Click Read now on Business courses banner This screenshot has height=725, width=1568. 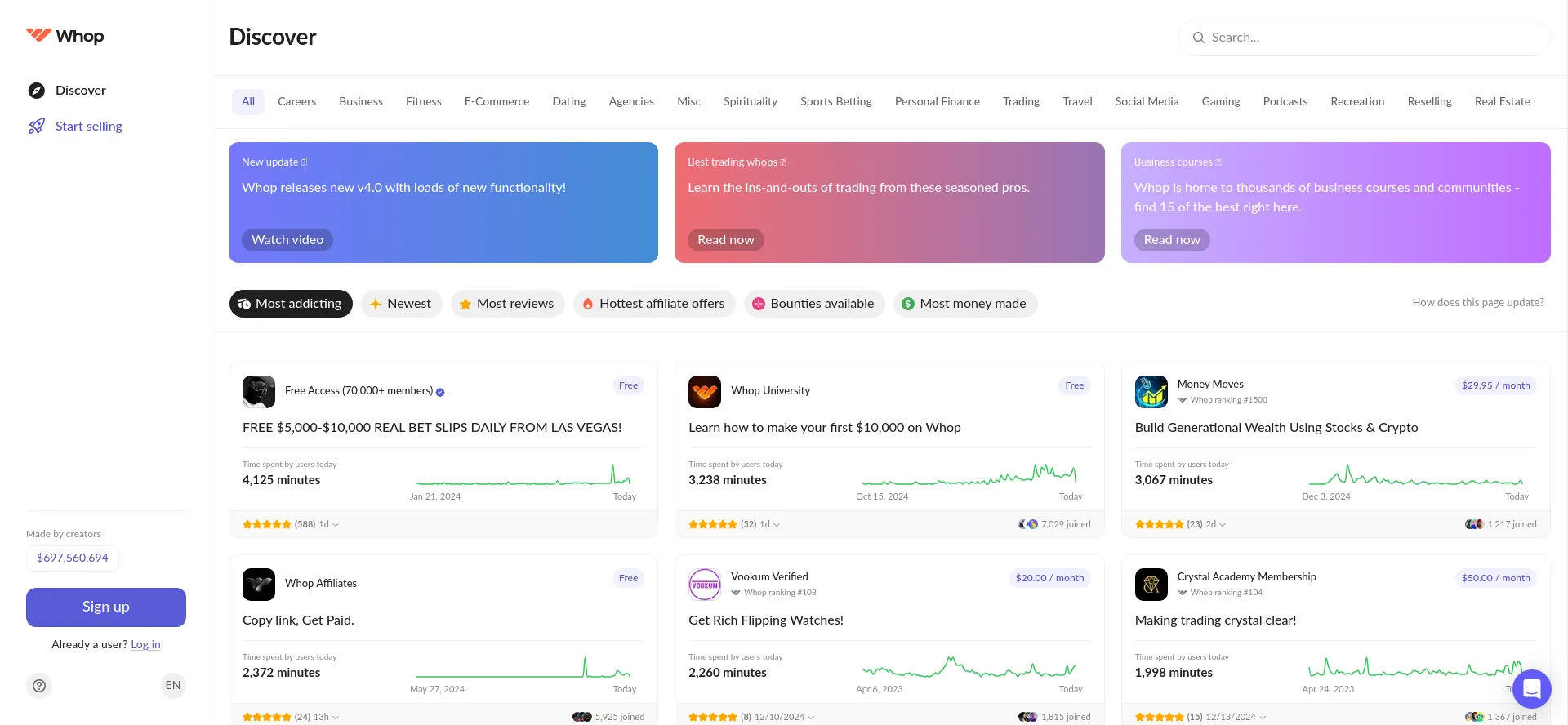pos(1172,240)
